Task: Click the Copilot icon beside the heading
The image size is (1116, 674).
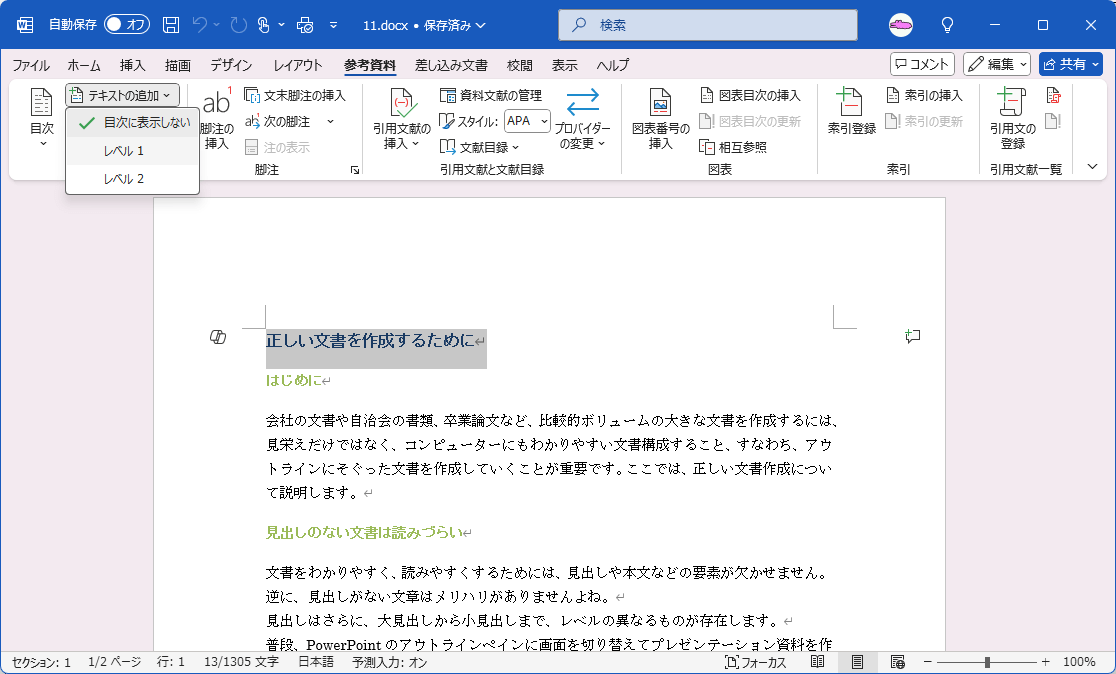Action: (x=218, y=337)
